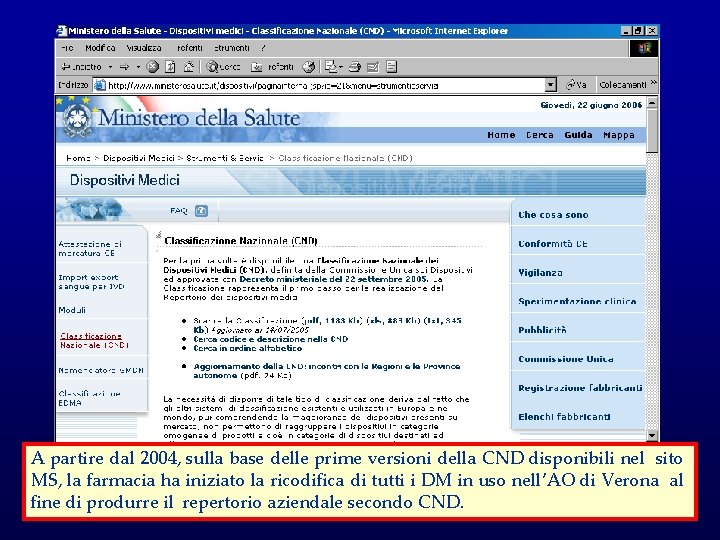Click the Forward arrow in toolbar
This screenshot has width=720, height=540.
pyautogui.click(x=124, y=67)
